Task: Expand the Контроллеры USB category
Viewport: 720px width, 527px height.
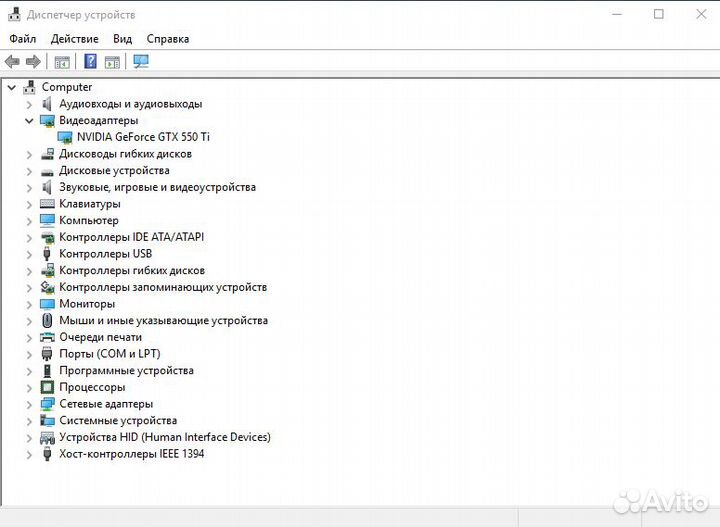Action: pos(29,254)
